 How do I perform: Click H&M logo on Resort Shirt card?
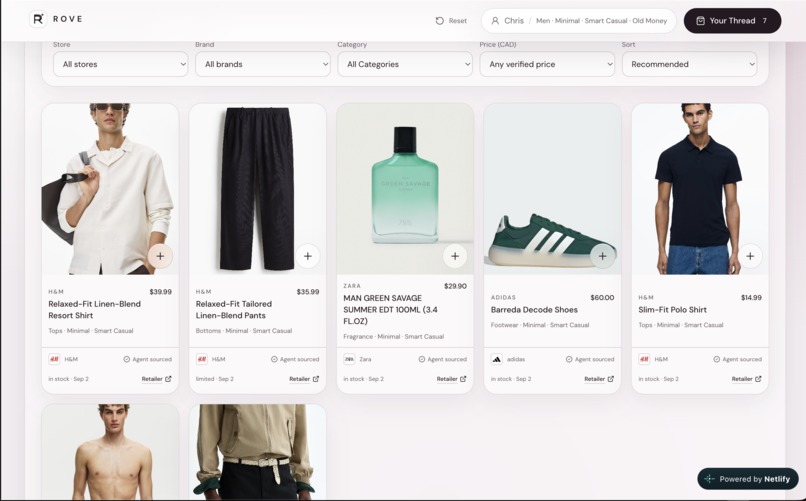[54, 359]
